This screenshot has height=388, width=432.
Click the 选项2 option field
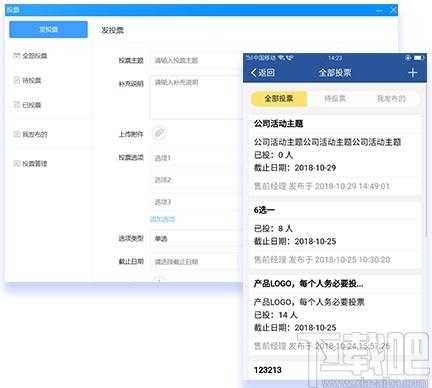pyautogui.click(x=197, y=180)
